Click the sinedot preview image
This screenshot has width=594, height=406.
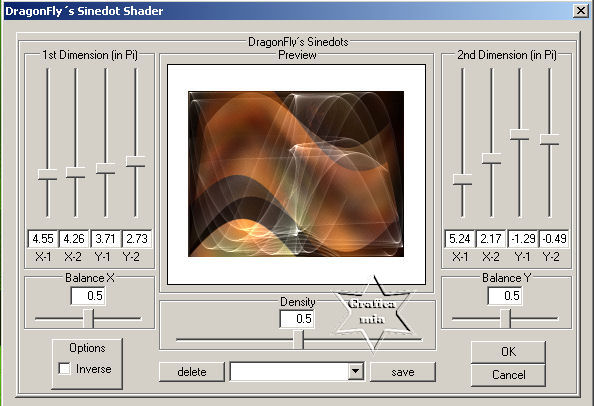[296, 174]
